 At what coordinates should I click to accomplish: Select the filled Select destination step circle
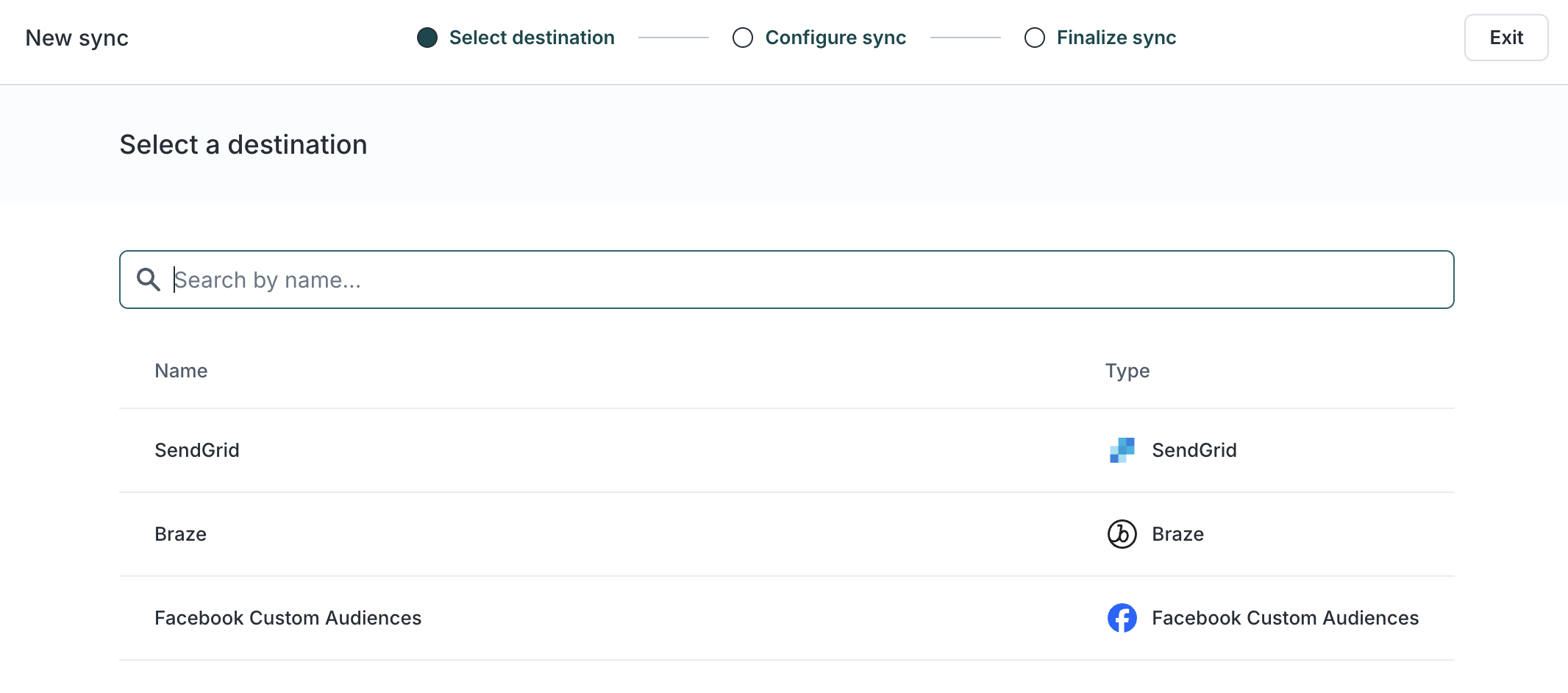(x=427, y=38)
